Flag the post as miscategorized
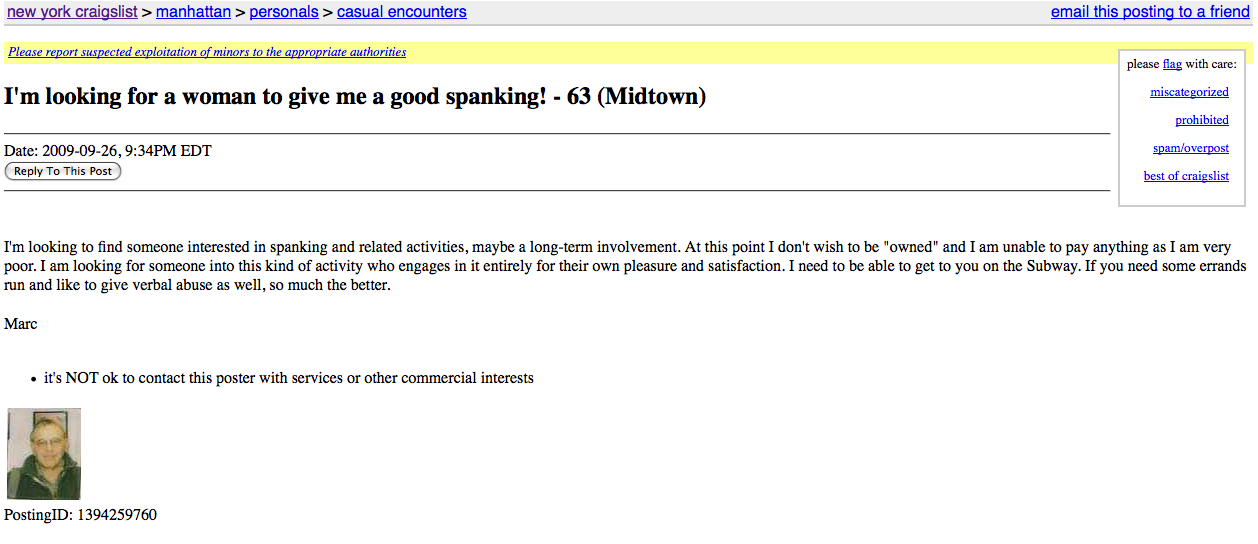Image resolution: width=1258 pixels, height=544 pixels. pos(1189,92)
